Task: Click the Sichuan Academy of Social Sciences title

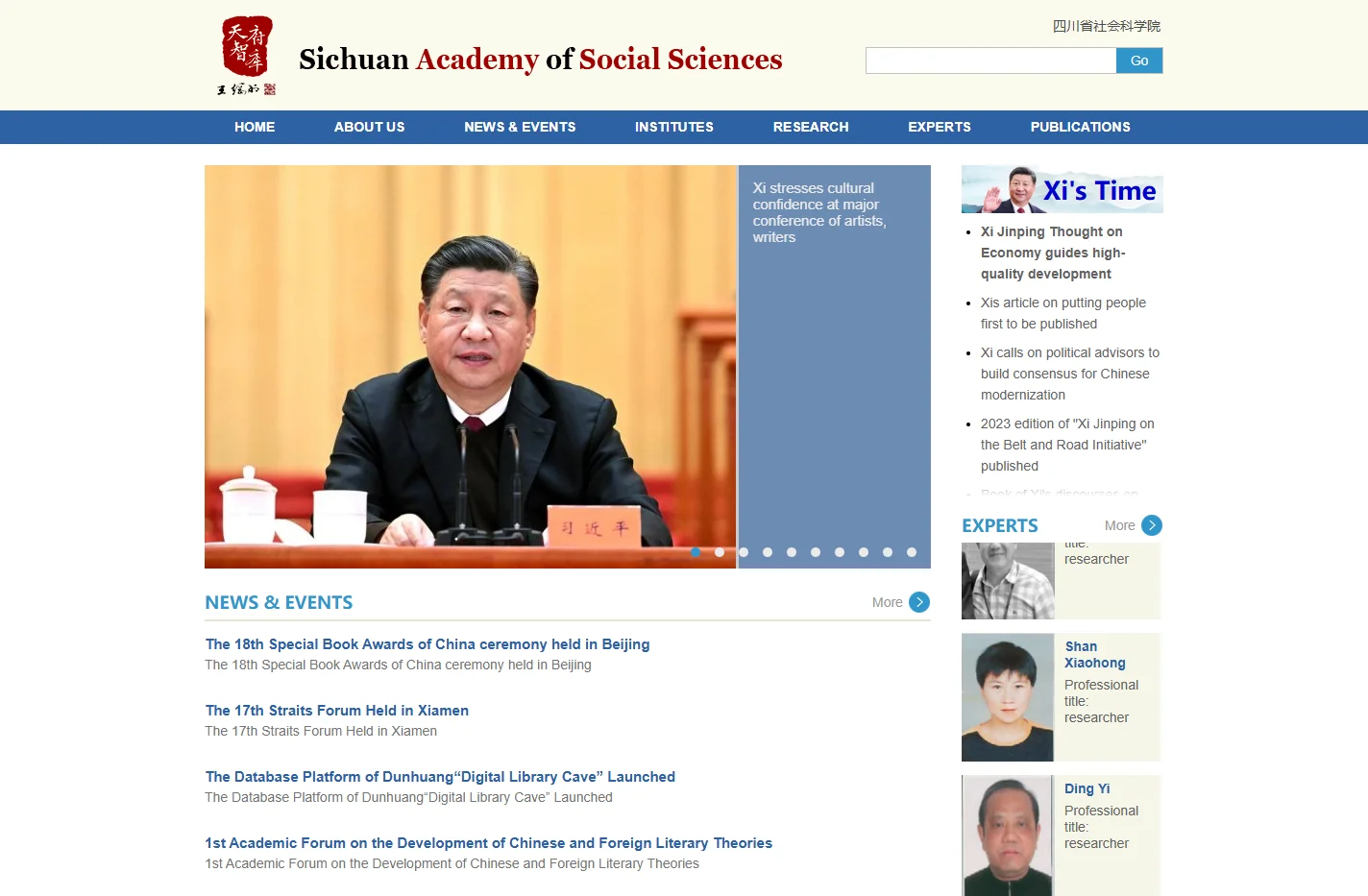Action: 541,60
